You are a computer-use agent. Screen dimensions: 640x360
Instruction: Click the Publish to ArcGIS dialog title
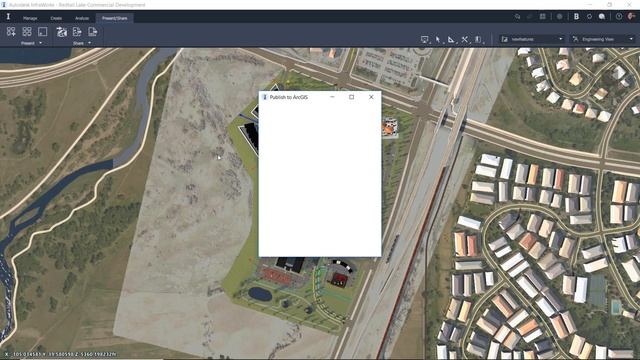[x=289, y=97]
